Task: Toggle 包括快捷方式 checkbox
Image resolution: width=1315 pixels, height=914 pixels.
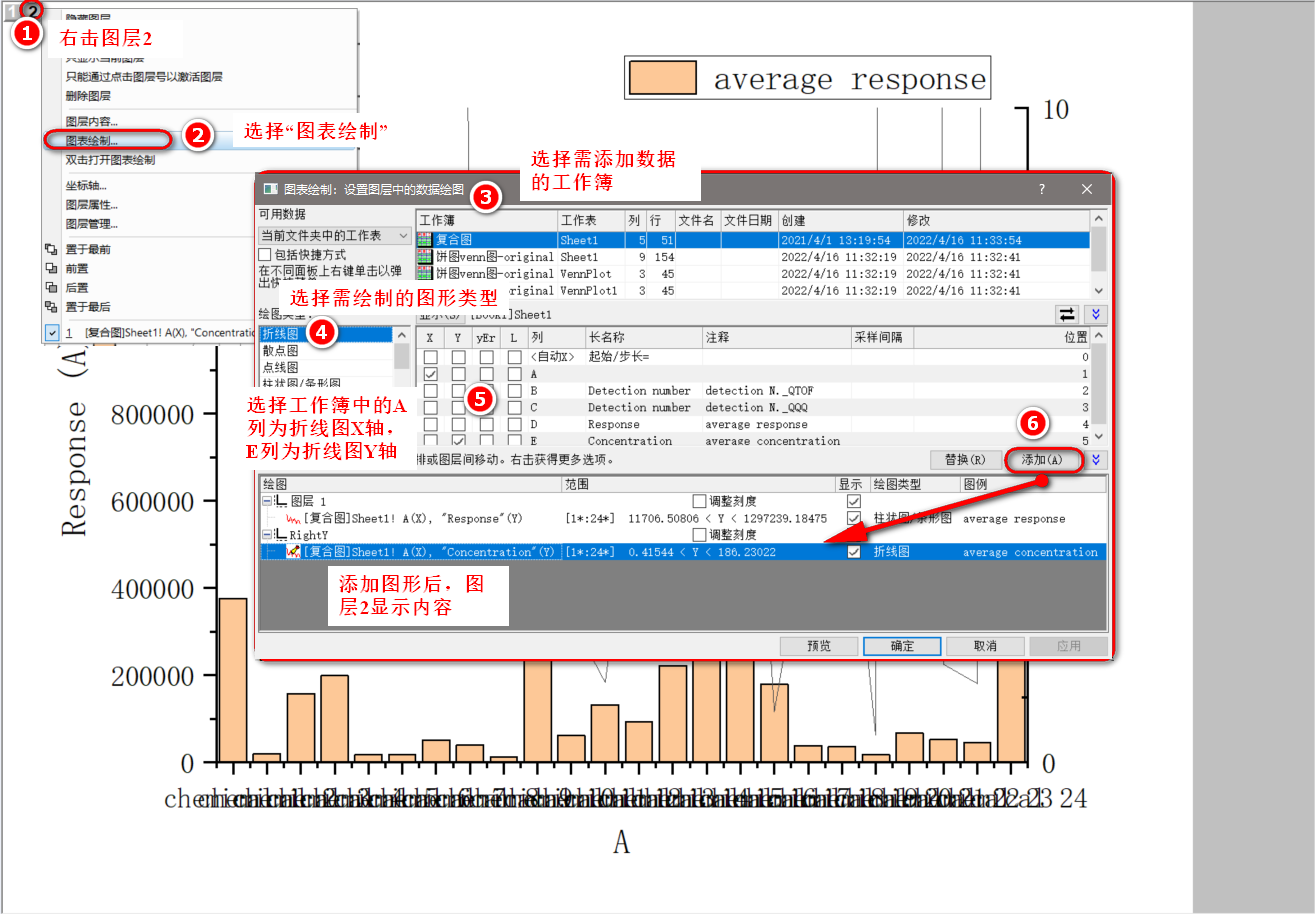Action: click(x=265, y=255)
